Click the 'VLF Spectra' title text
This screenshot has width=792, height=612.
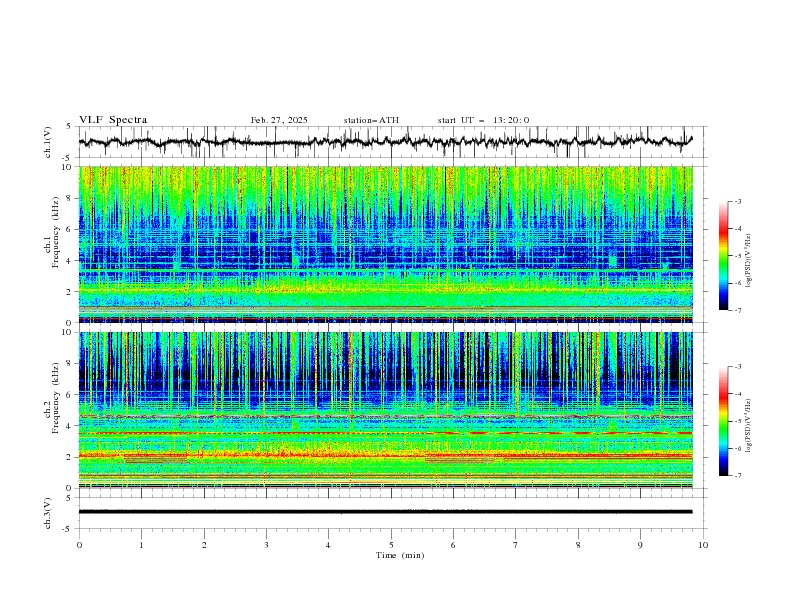pyautogui.click(x=113, y=120)
